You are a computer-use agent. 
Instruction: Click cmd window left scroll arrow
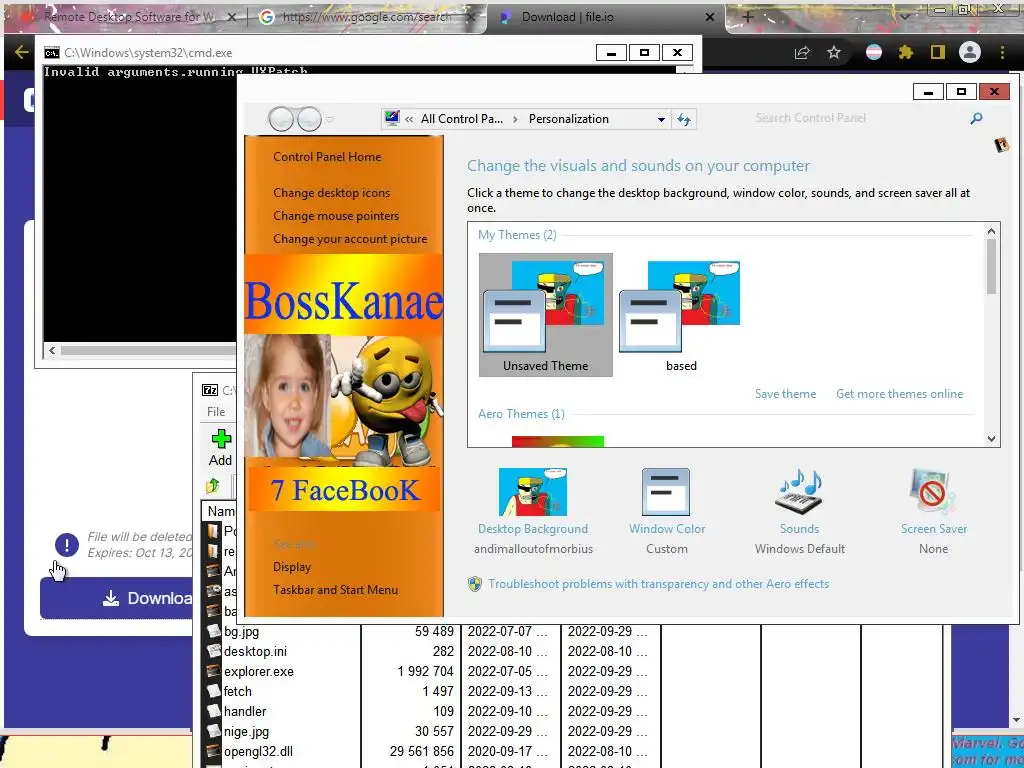tap(52, 351)
